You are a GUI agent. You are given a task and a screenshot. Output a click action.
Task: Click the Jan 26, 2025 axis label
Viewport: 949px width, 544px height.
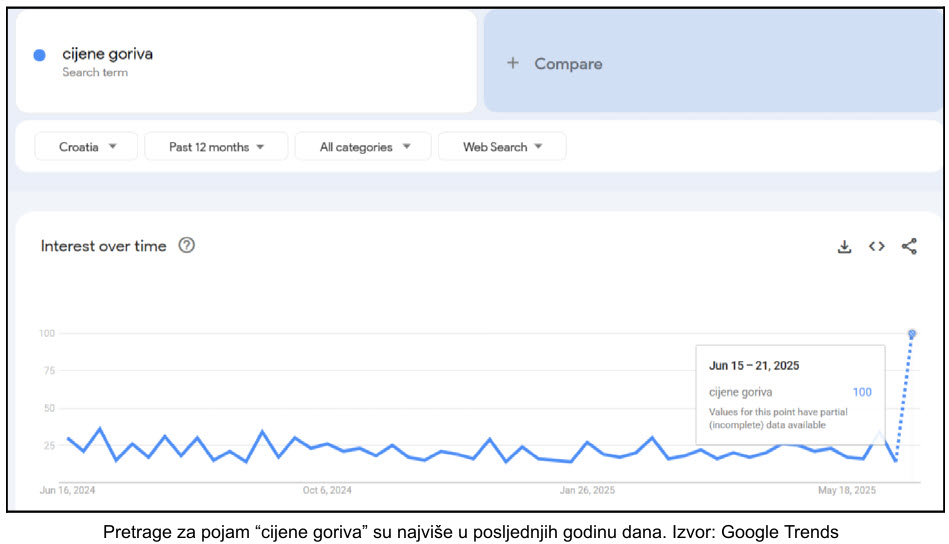587,491
